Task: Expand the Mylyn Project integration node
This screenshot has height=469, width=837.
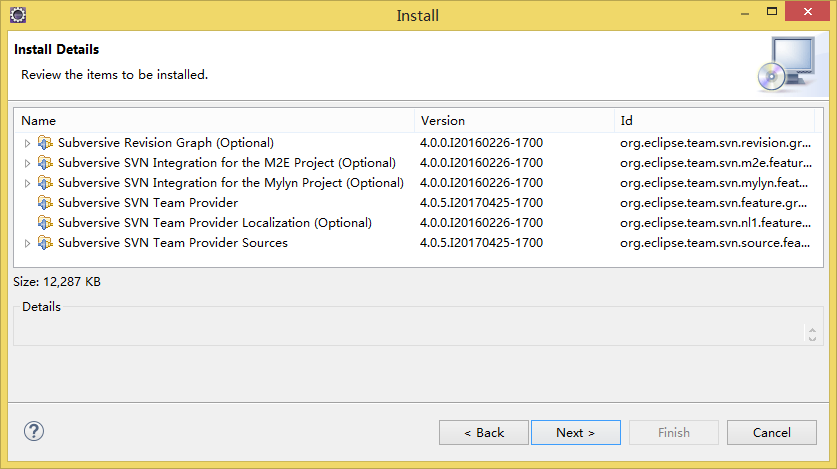Action: pyautogui.click(x=27, y=184)
